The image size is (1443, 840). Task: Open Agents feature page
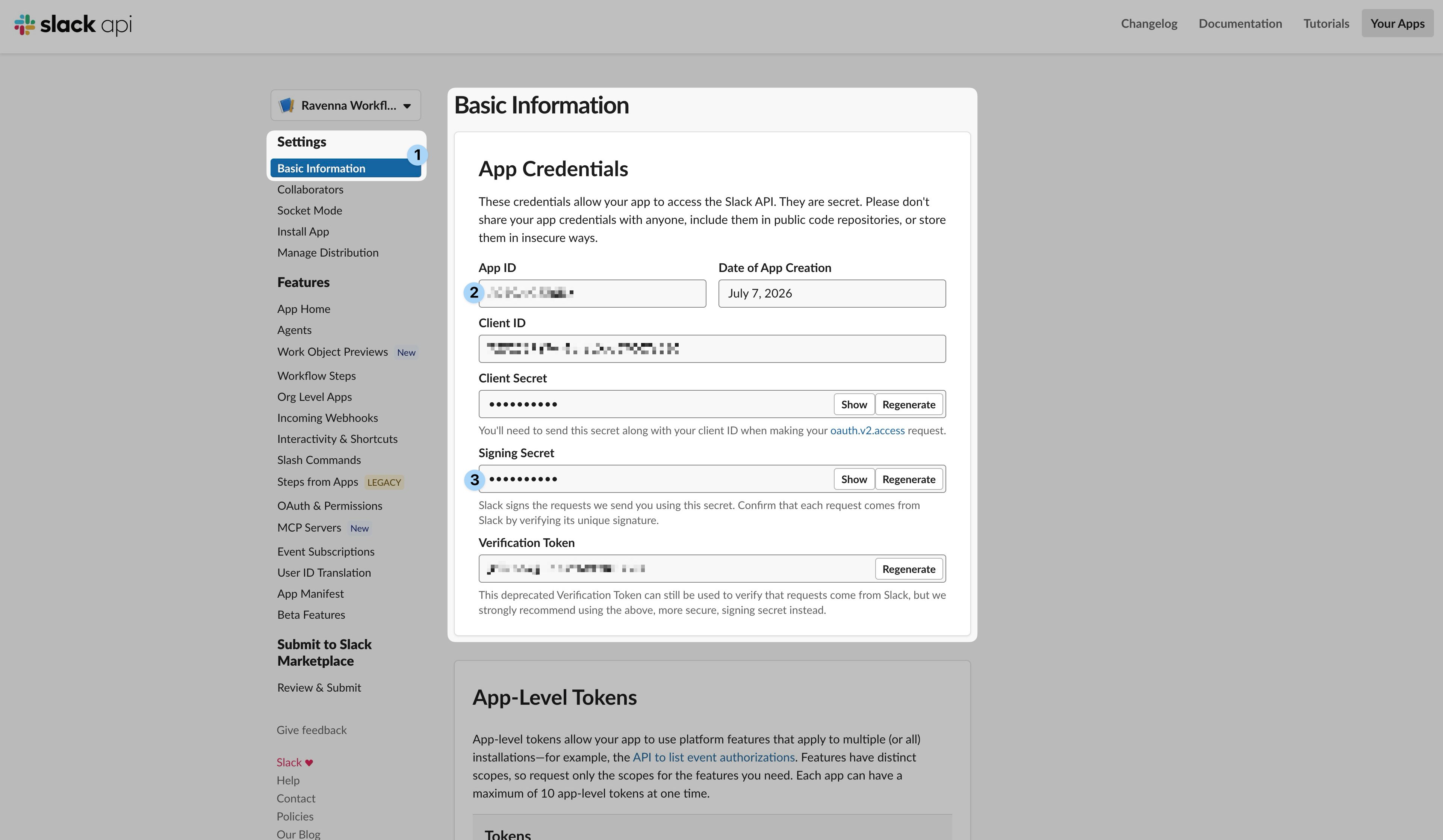click(x=294, y=330)
